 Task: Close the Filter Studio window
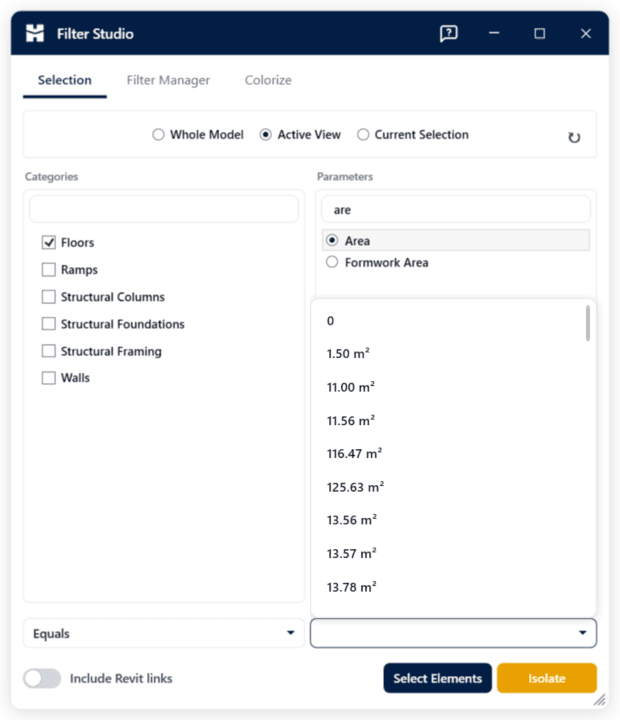point(586,34)
